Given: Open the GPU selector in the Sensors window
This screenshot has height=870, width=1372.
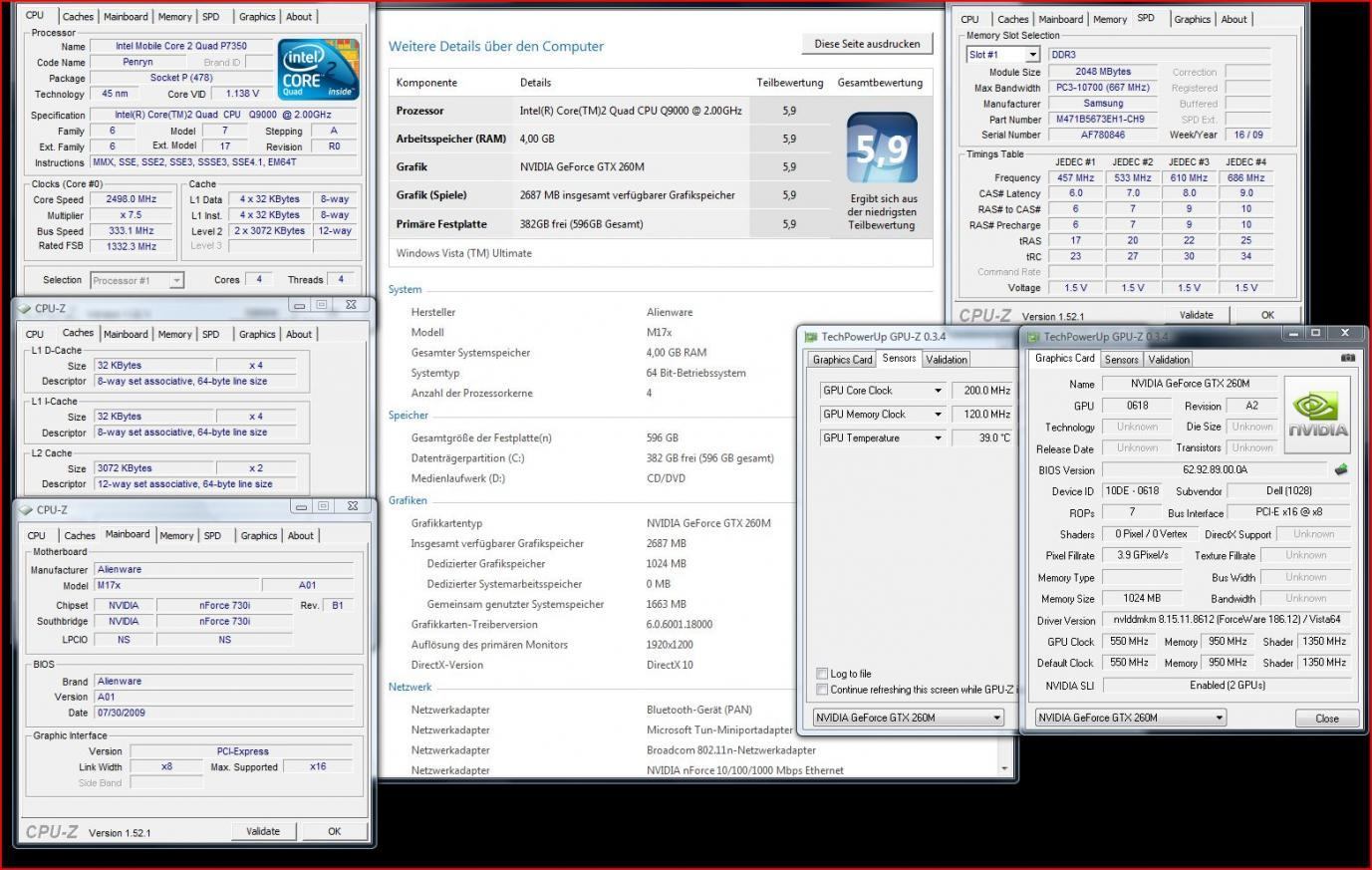Looking at the screenshot, I should coord(909,718).
